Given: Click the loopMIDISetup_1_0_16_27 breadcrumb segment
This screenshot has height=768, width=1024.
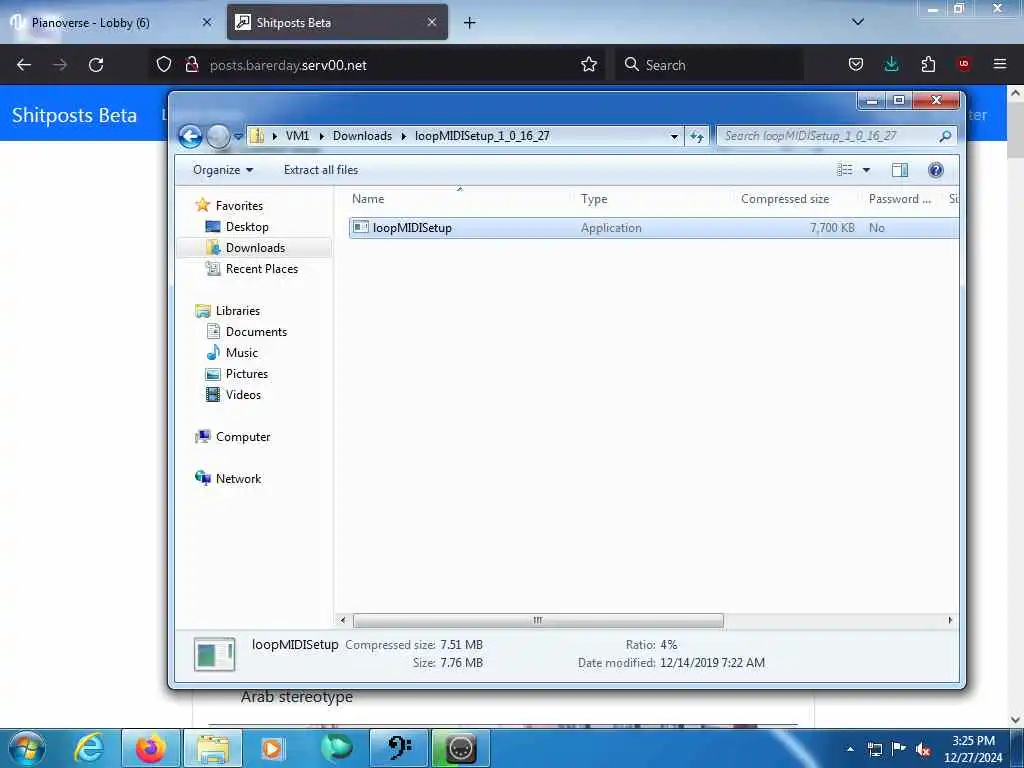Looking at the screenshot, I should 482,136.
